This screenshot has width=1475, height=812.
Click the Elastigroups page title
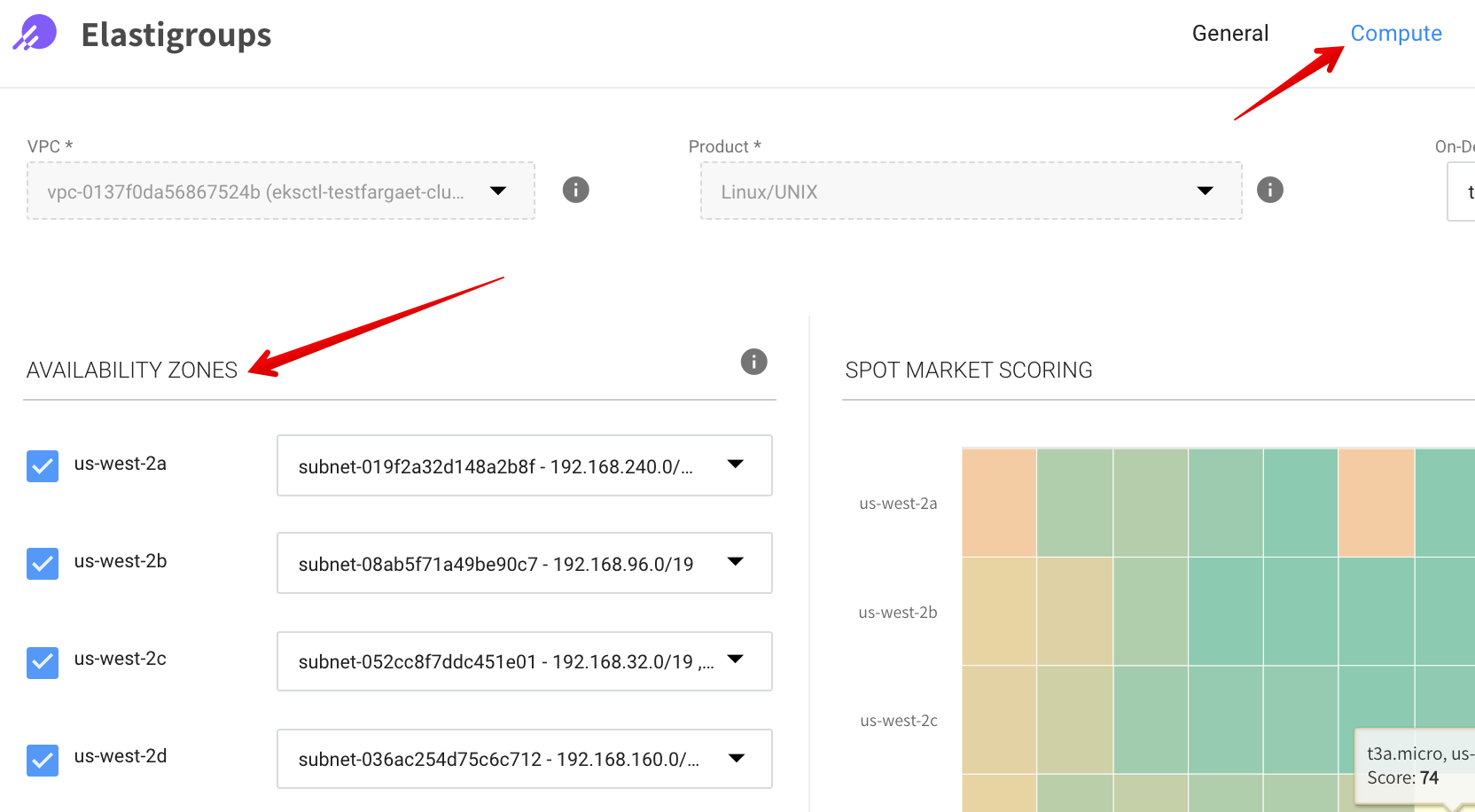(x=176, y=35)
